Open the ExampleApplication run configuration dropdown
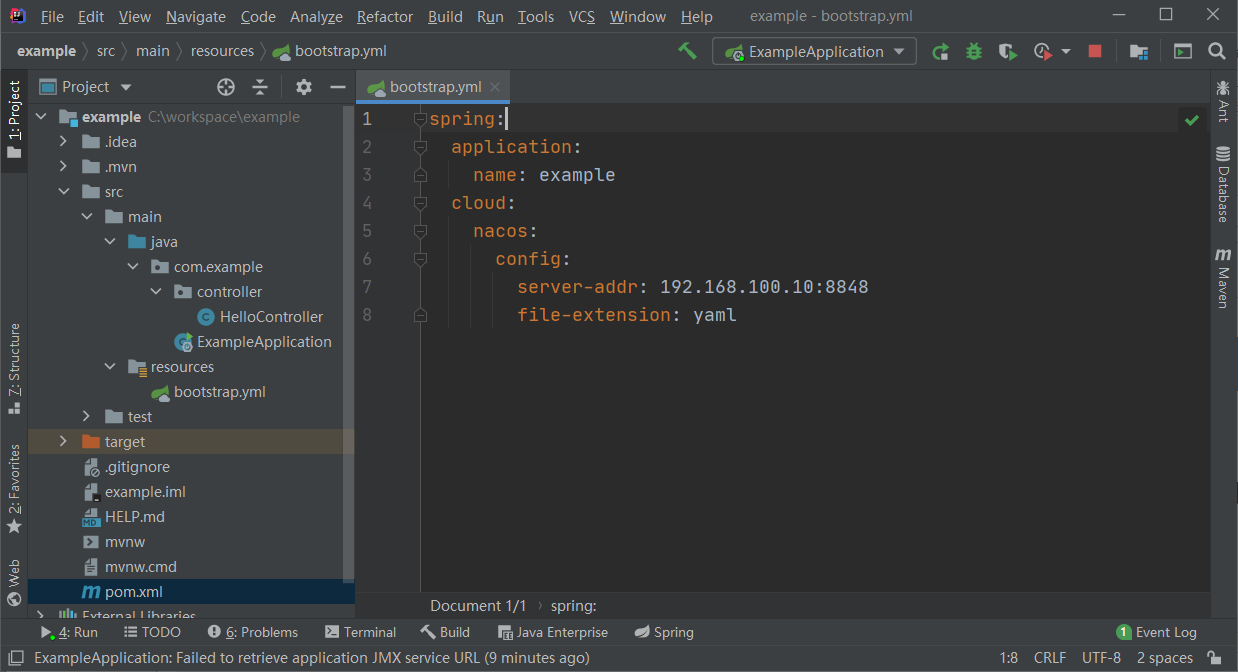Viewport: 1238px width, 672px height. coord(814,51)
